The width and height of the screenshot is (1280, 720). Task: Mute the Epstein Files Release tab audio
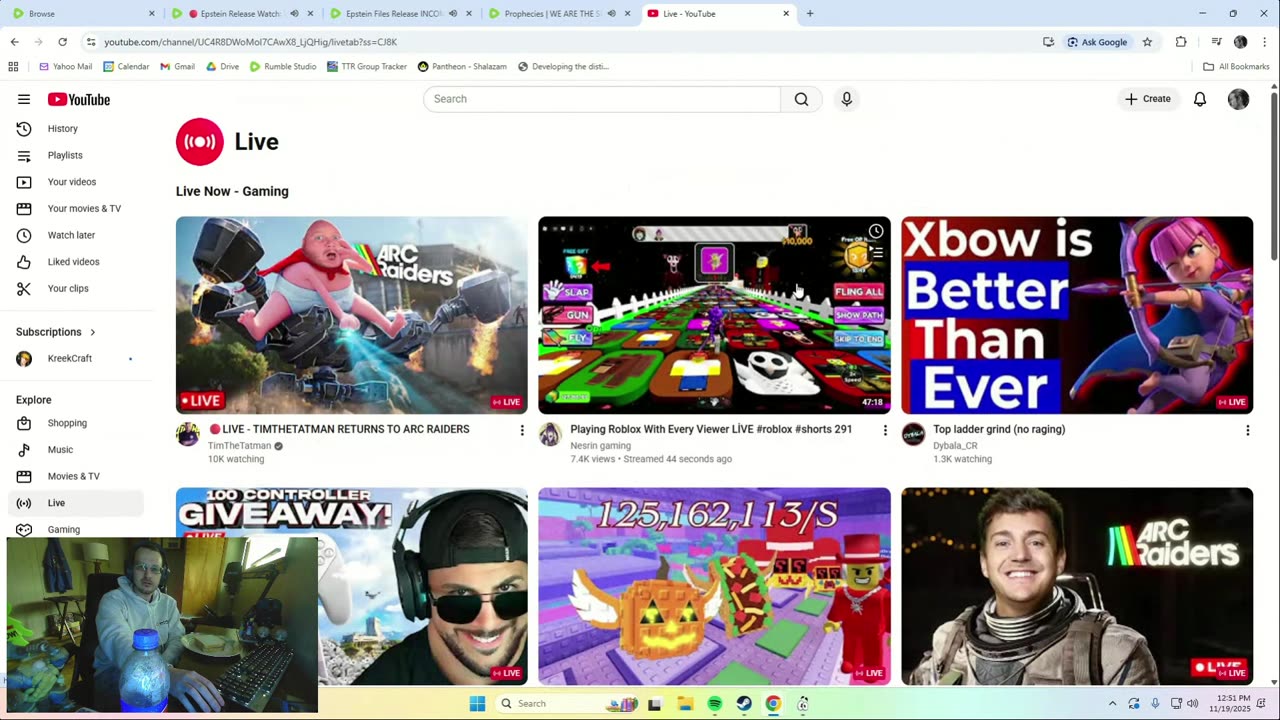click(x=453, y=14)
